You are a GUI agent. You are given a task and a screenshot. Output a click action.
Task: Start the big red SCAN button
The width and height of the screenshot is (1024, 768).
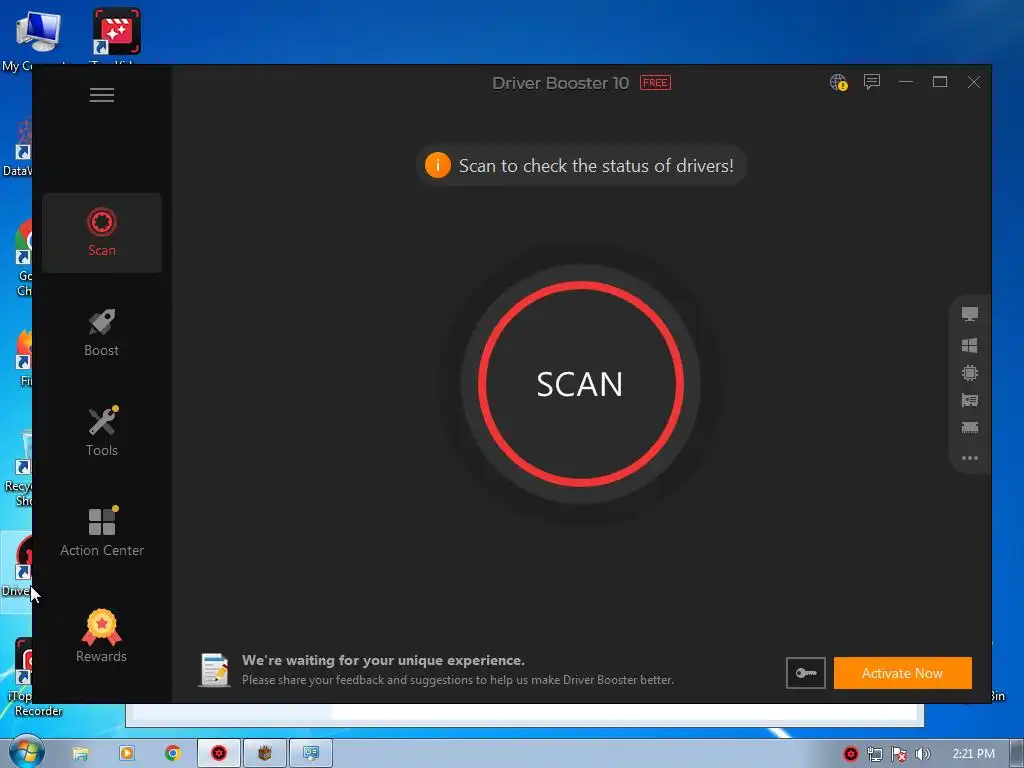click(x=581, y=384)
